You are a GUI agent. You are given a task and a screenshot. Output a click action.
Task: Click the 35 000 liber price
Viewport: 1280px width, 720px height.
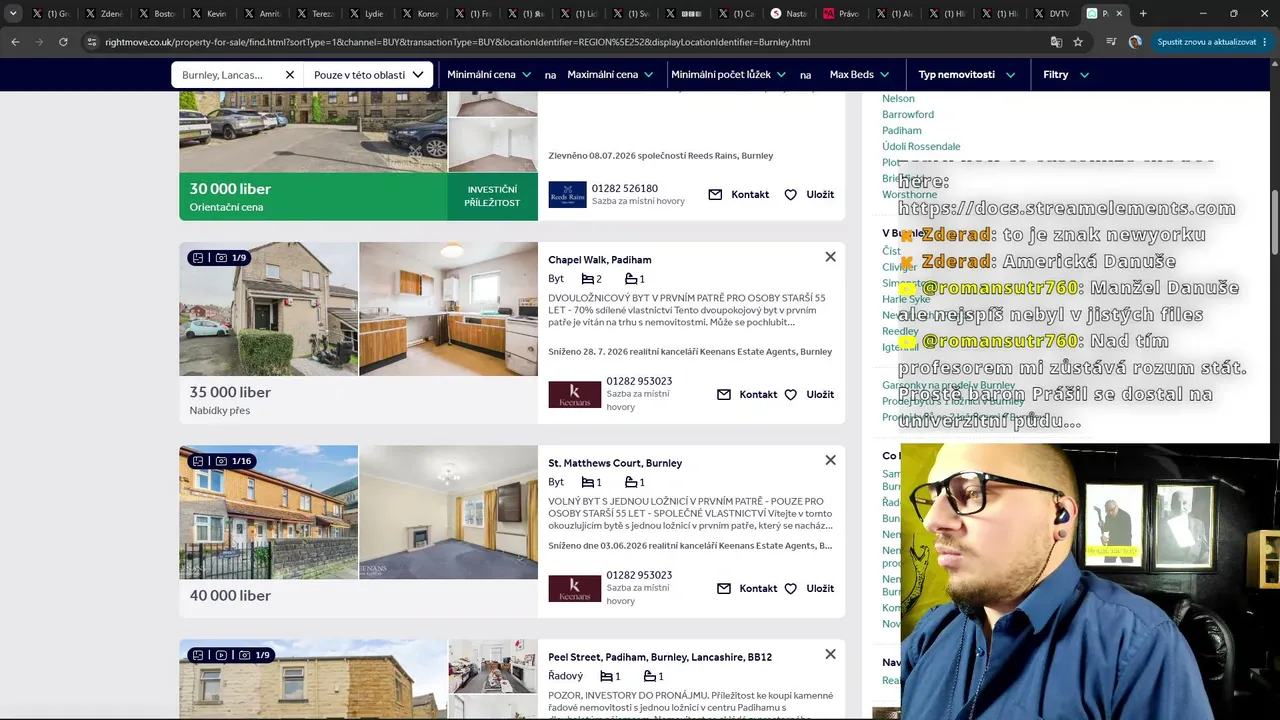230,392
